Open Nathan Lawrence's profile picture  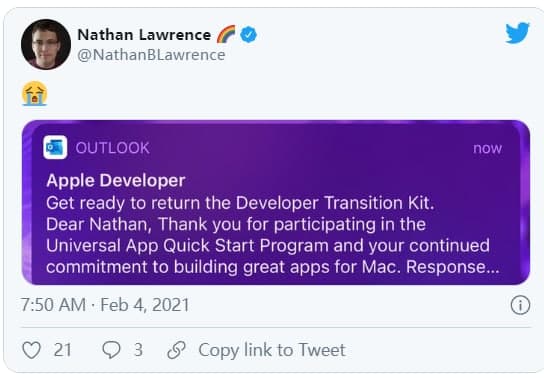click(46, 44)
